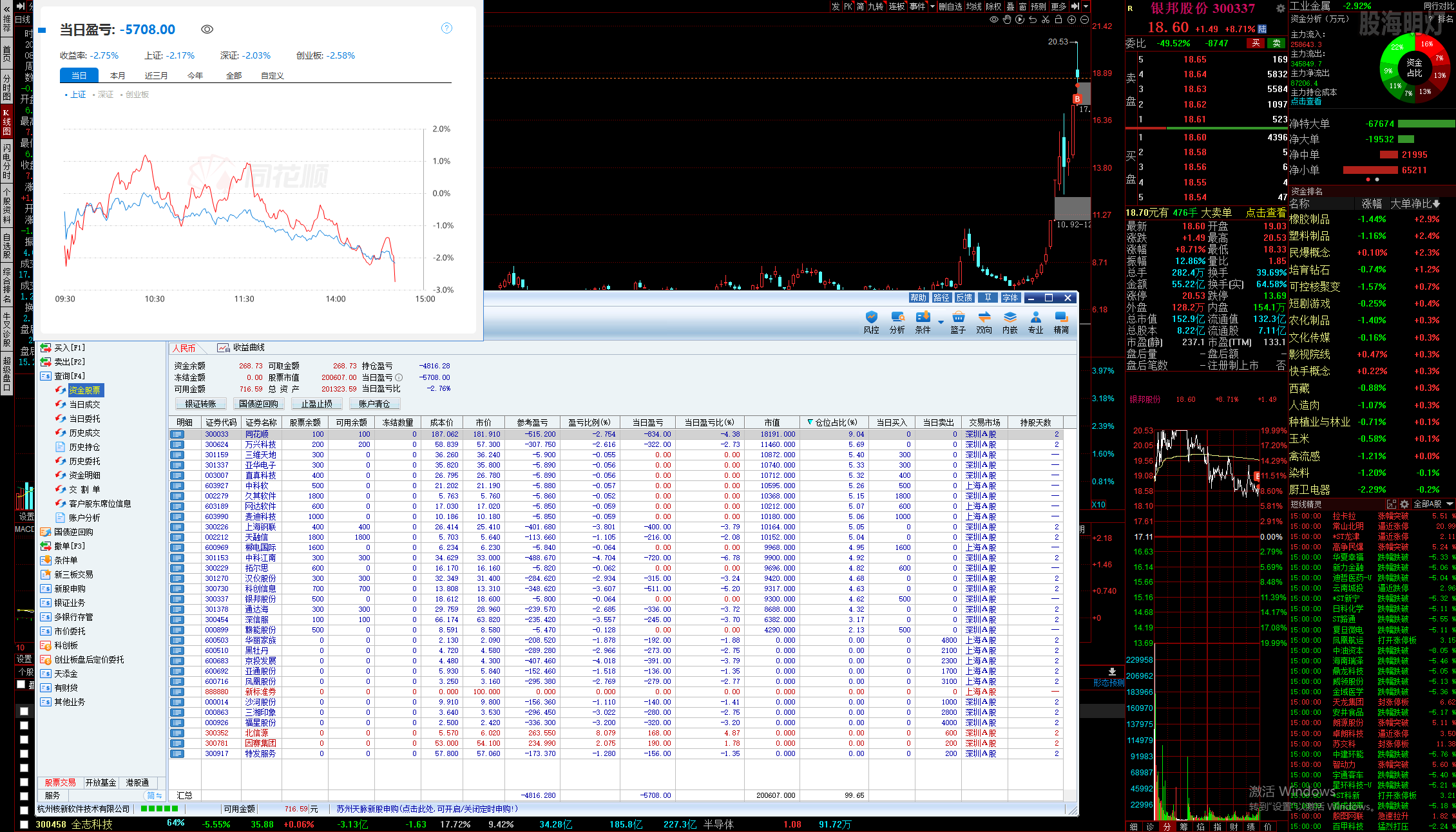Click the 止盈止损 button
The width and height of the screenshot is (1456, 832).
pyautogui.click(x=316, y=404)
